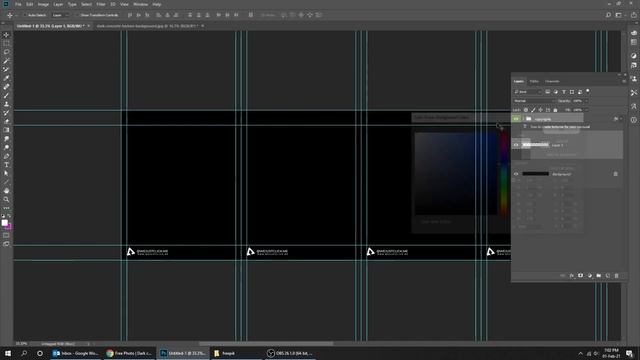Open the Edit toolbar ellipsis menu
Viewport: 640px width, 360px height.
6,208
